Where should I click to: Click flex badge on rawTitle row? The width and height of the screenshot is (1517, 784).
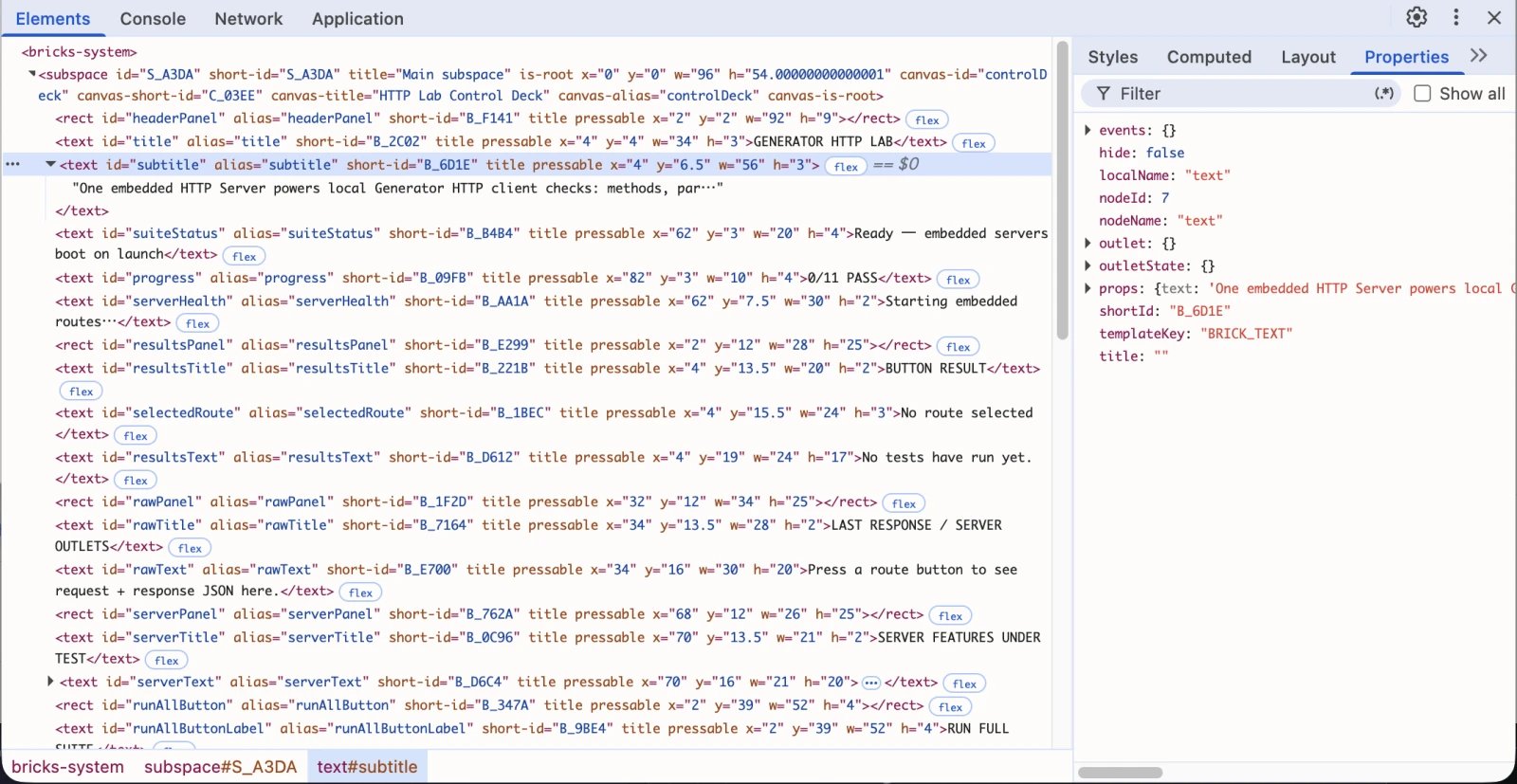point(190,548)
